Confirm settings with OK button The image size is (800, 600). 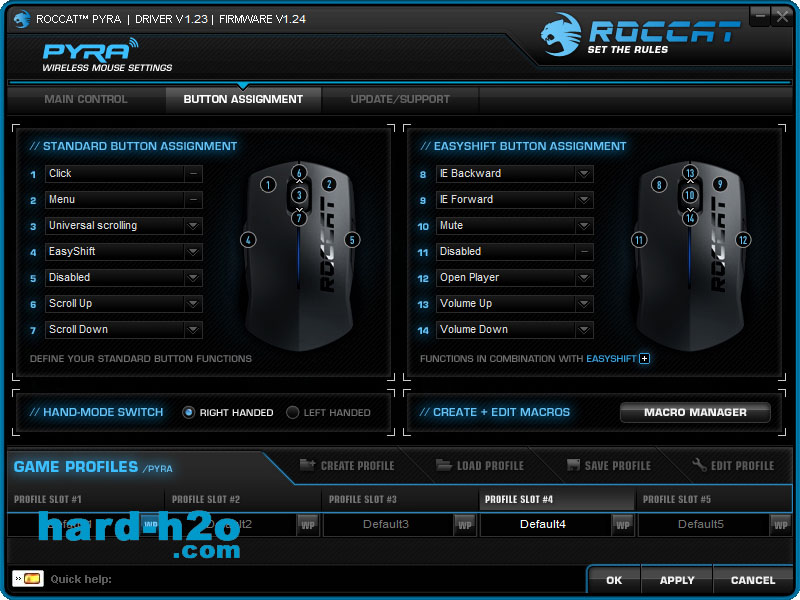point(614,580)
